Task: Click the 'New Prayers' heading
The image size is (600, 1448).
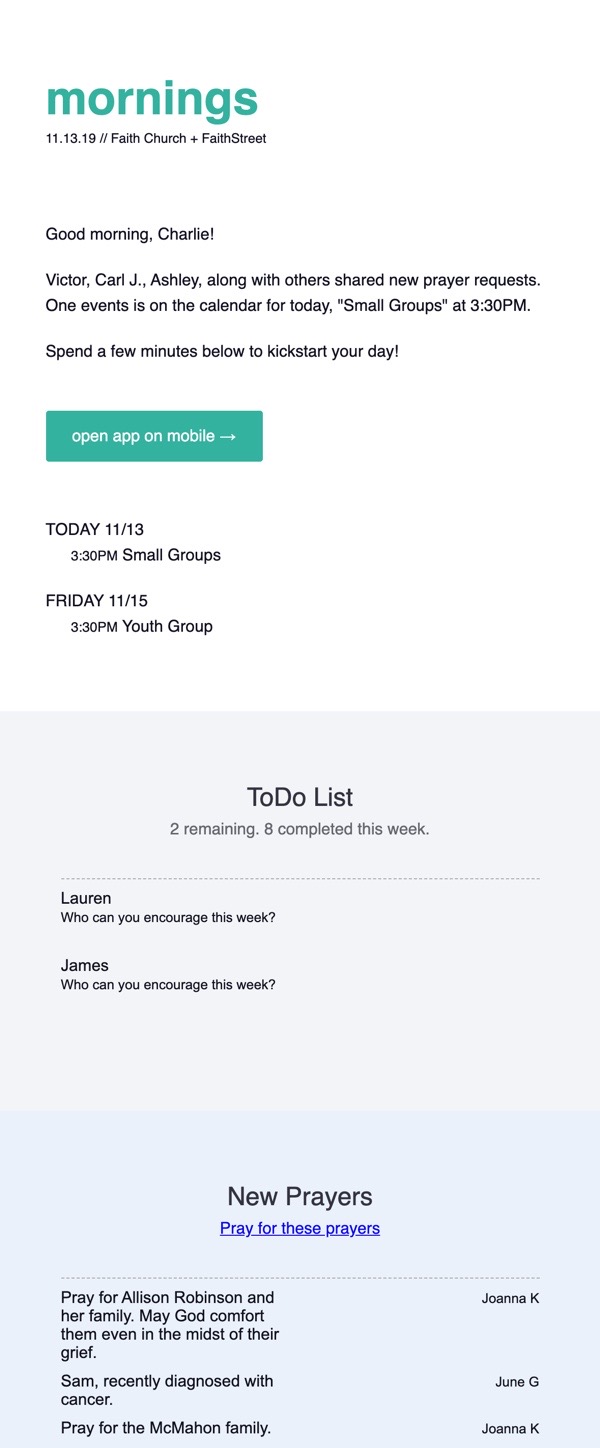Action: pos(300,1196)
